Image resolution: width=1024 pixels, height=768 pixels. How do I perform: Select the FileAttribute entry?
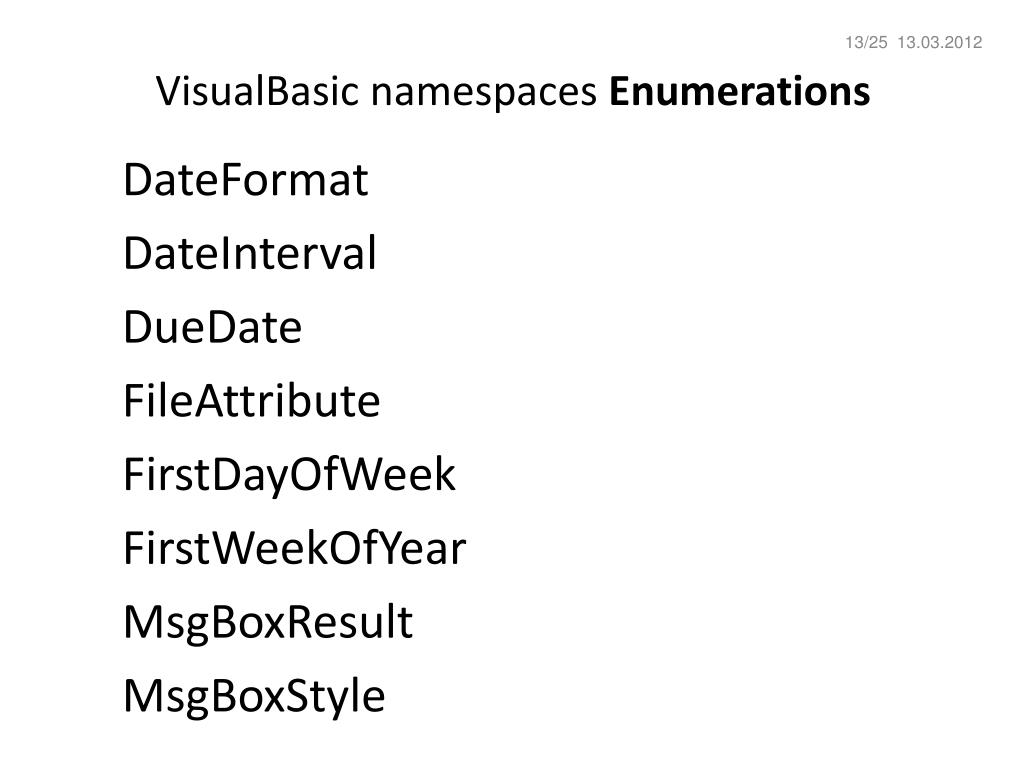click(x=251, y=401)
